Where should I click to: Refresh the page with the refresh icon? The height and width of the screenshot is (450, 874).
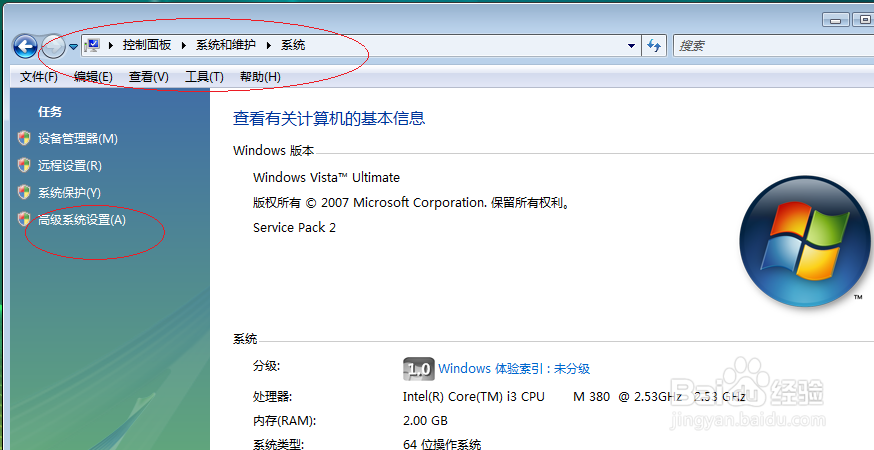coord(654,46)
